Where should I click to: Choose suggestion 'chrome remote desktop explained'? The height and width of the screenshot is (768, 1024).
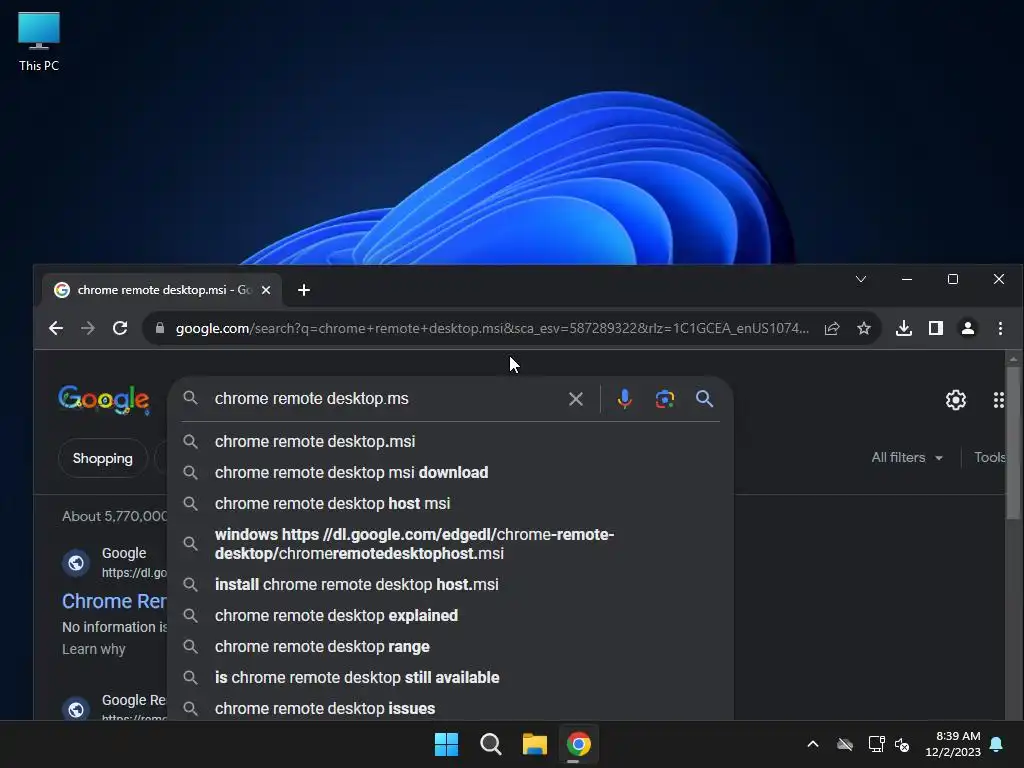[451, 616]
